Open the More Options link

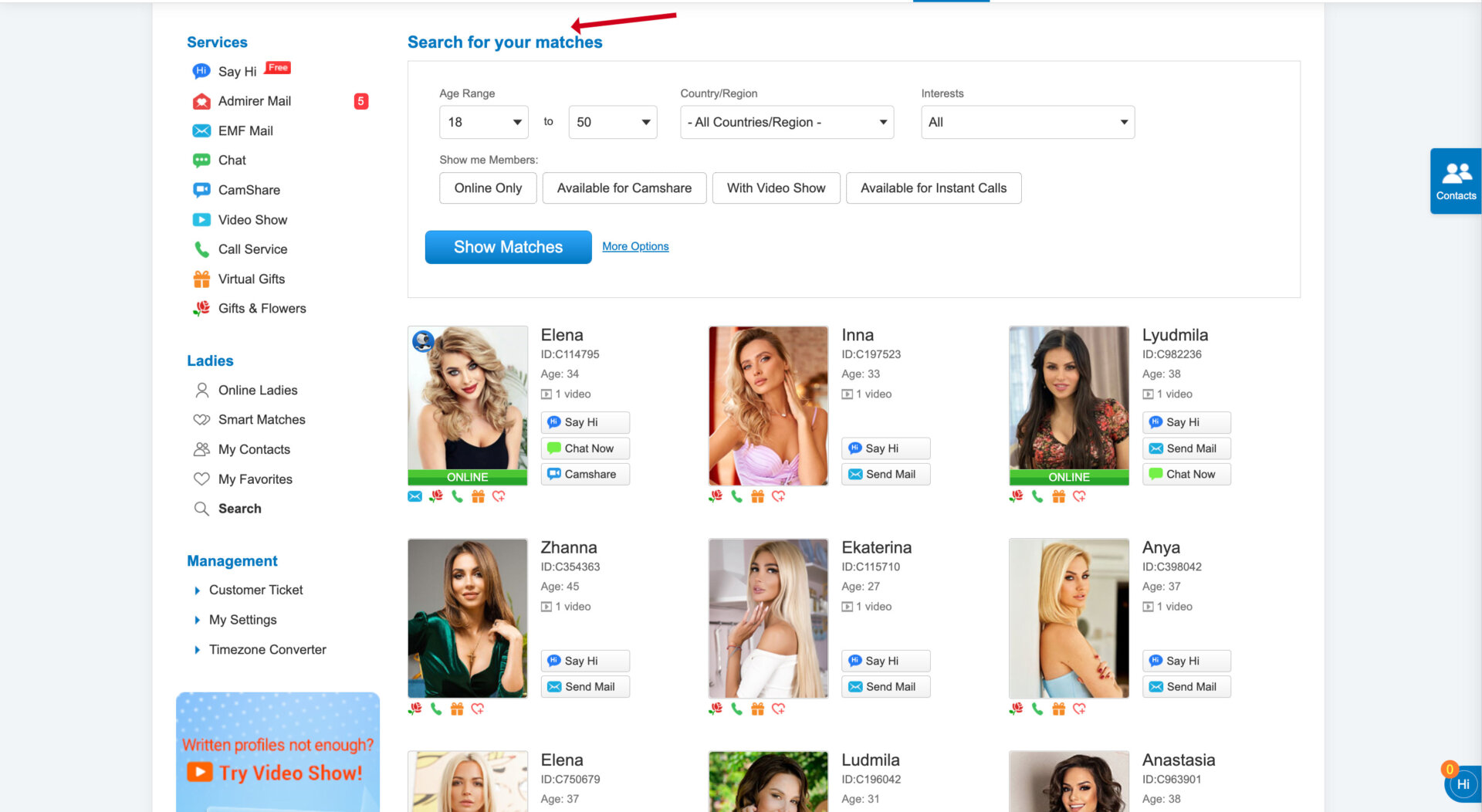pos(635,246)
